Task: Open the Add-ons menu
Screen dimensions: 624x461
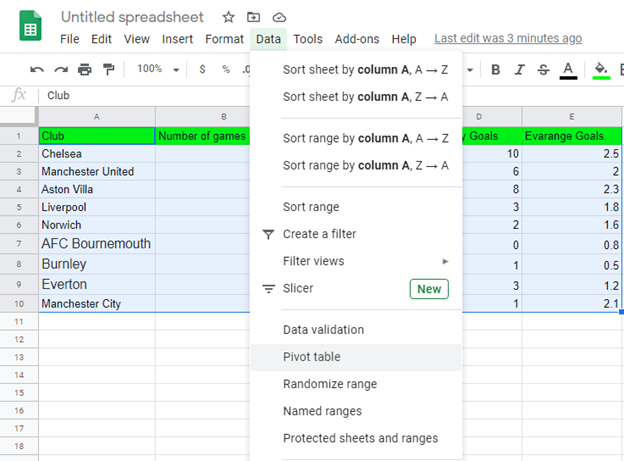Action: pos(357,39)
